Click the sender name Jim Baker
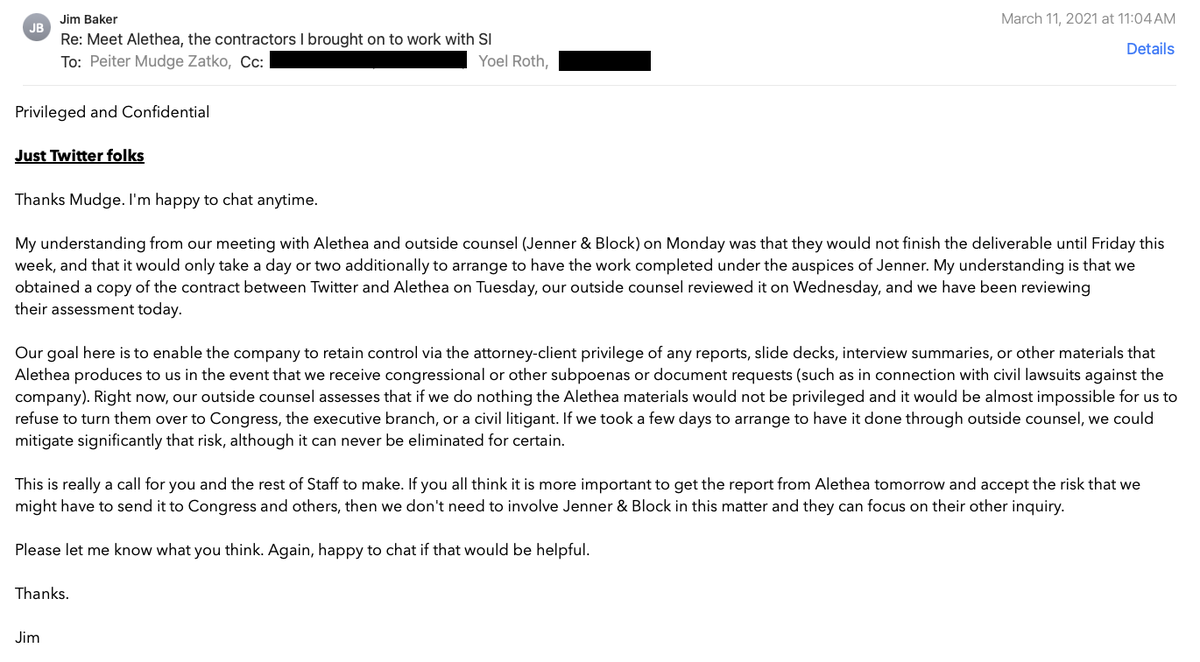The width and height of the screenshot is (1200, 662). click(x=89, y=19)
